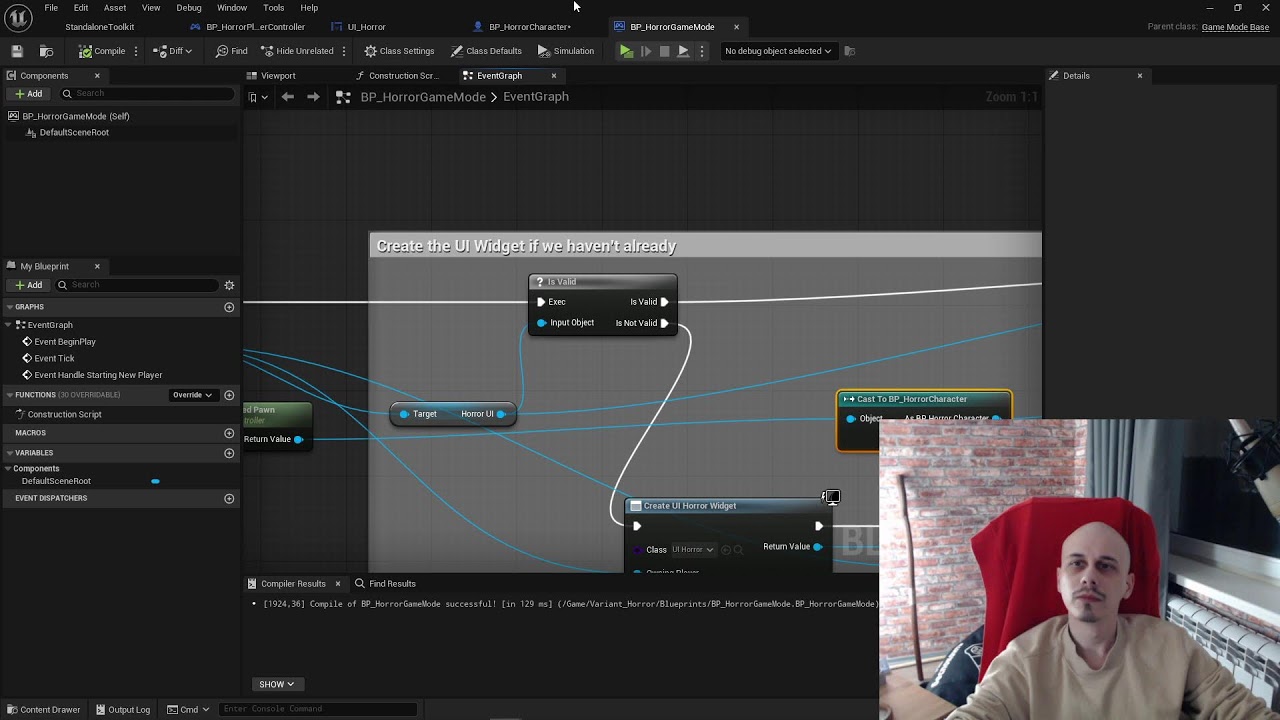Open the File menu
1280x720 pixels.
point(51,8)
